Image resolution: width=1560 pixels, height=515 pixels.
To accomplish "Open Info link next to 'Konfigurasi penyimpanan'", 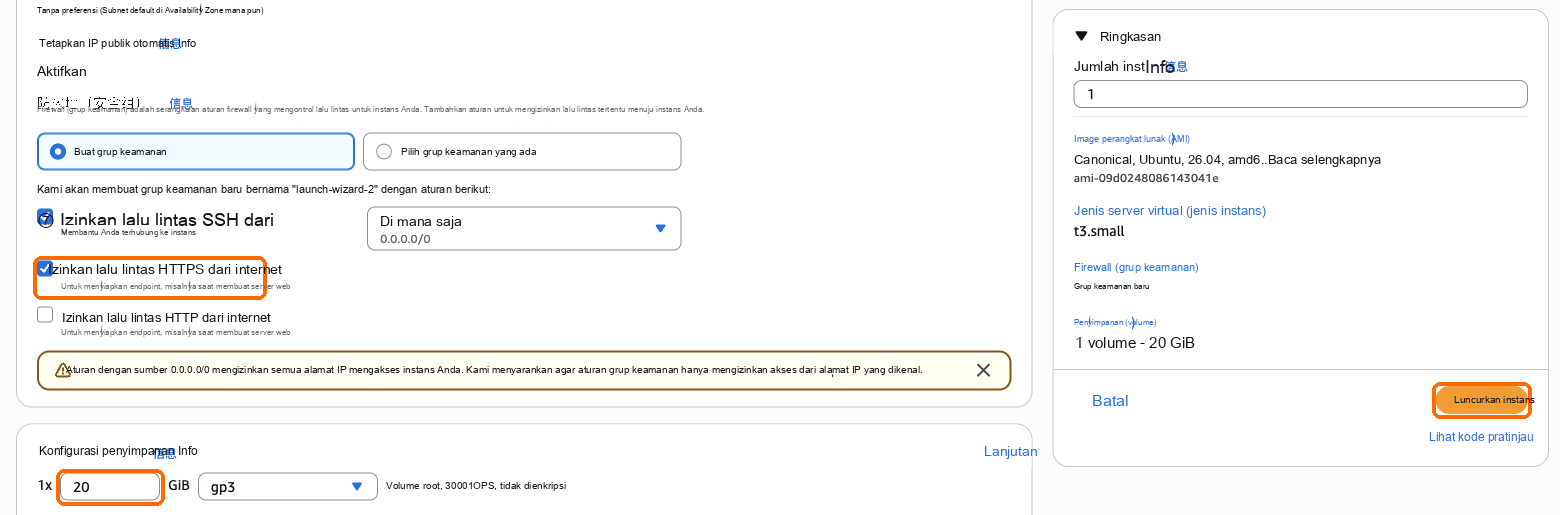I will tap(165, 453).
